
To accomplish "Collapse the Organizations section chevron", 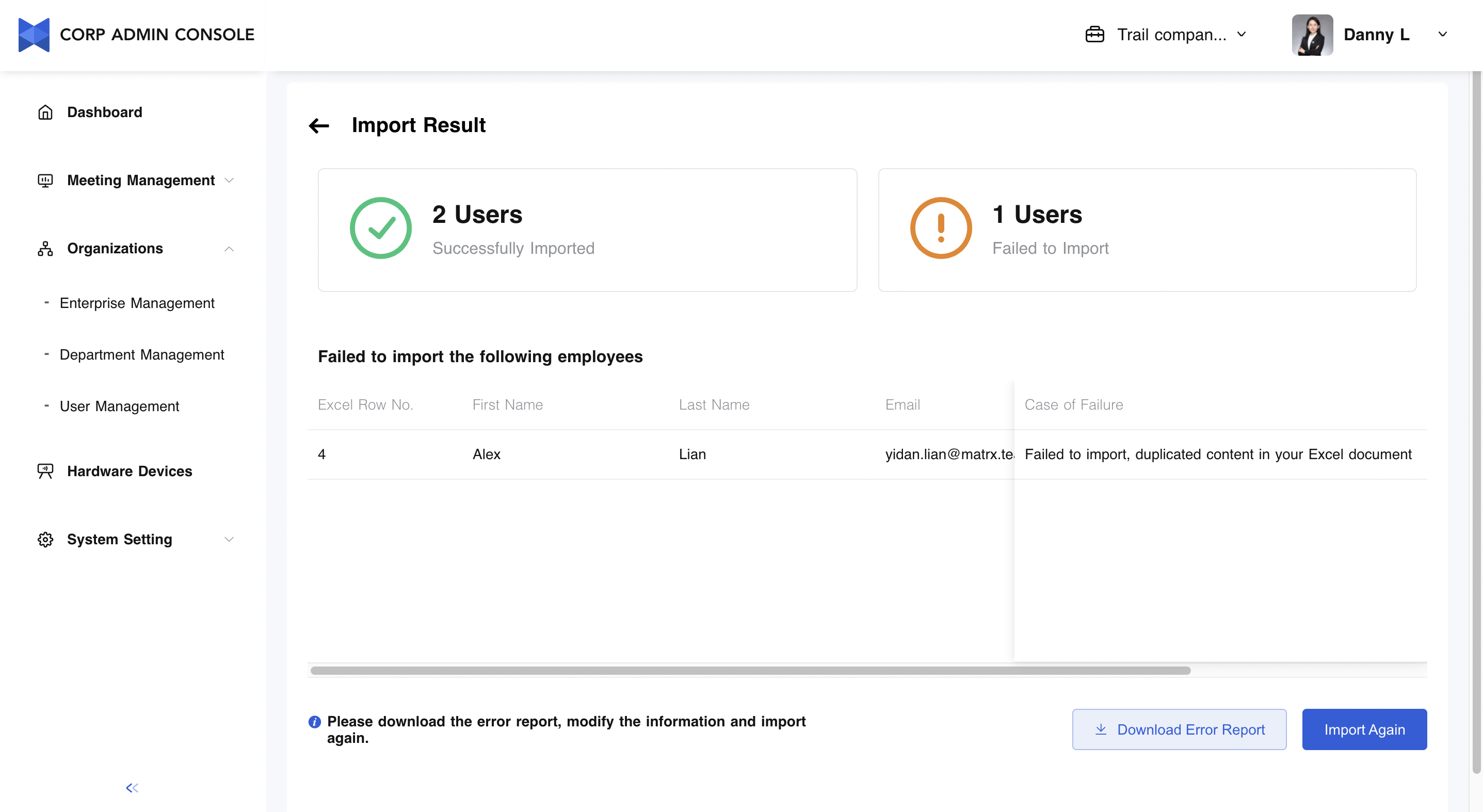I will [x=229, y=249].
